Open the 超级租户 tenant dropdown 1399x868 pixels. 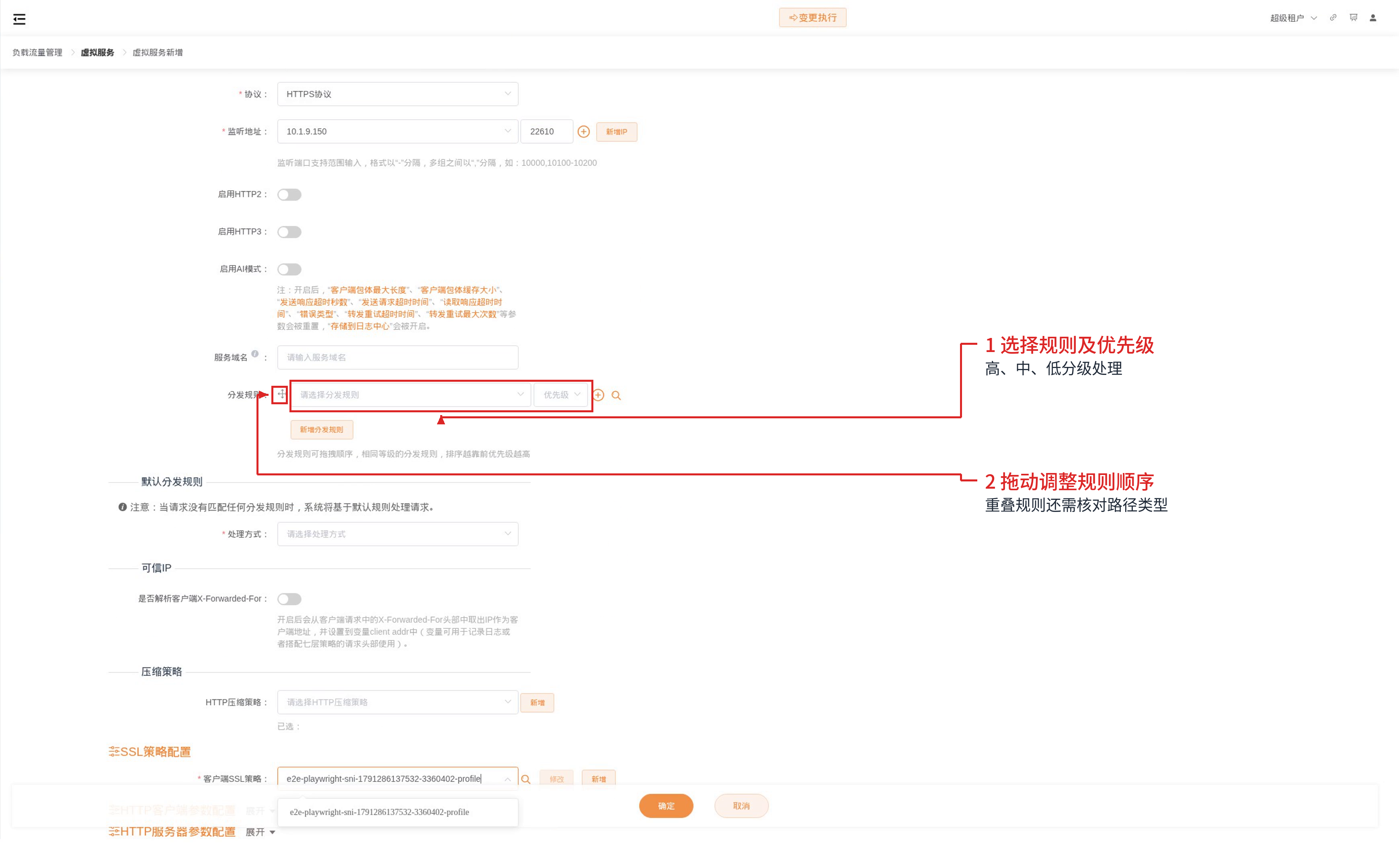click(x=1293, y=18)
